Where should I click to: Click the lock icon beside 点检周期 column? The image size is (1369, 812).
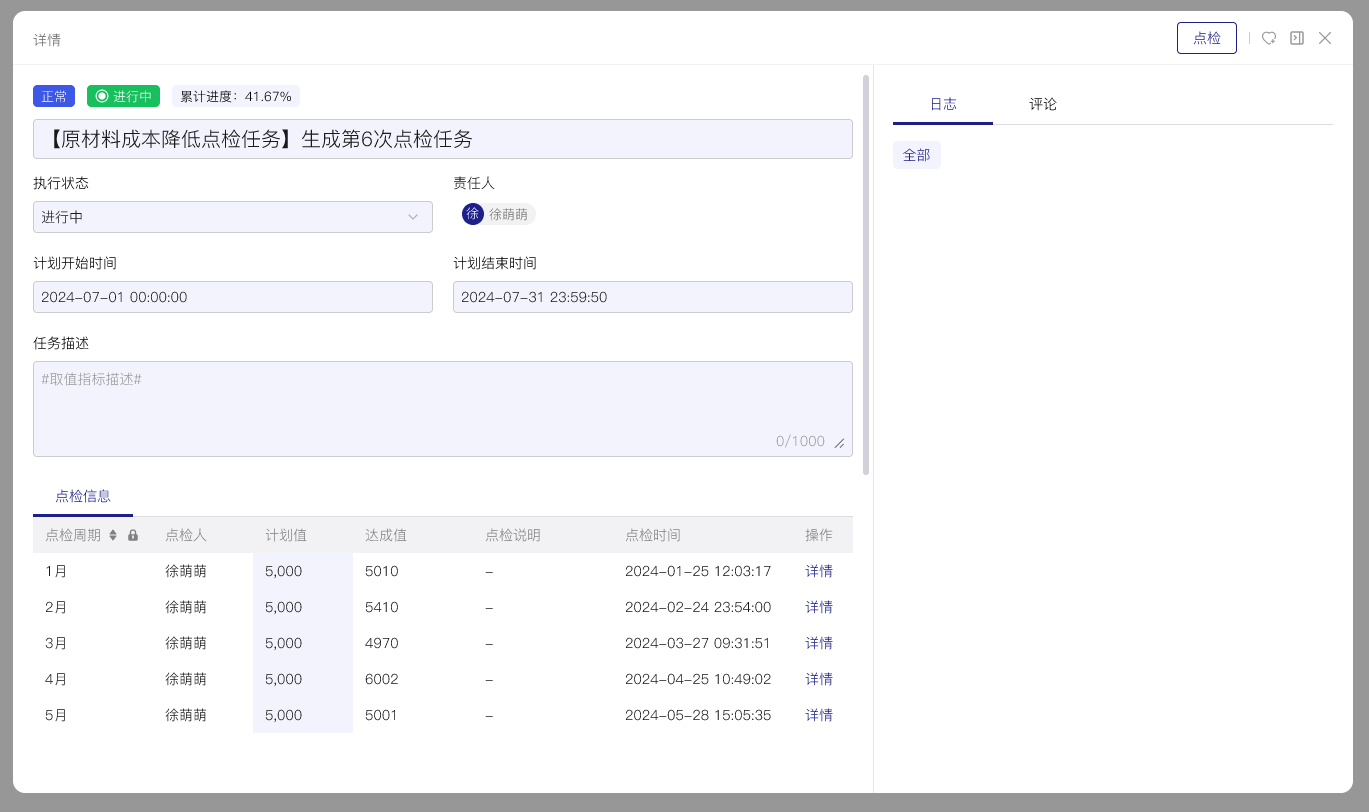[x=133, y=535]
